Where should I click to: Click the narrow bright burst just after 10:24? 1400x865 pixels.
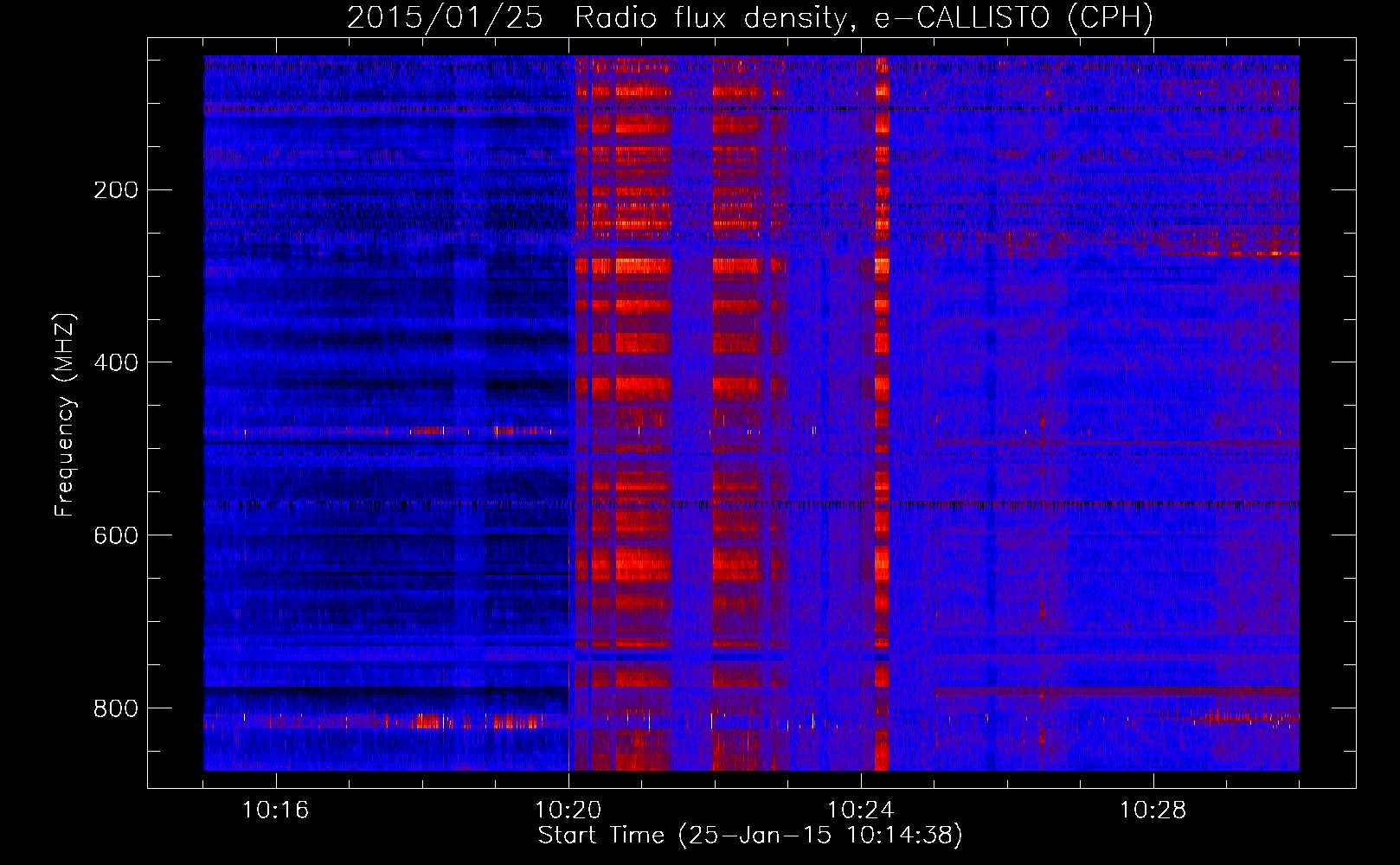882,413
